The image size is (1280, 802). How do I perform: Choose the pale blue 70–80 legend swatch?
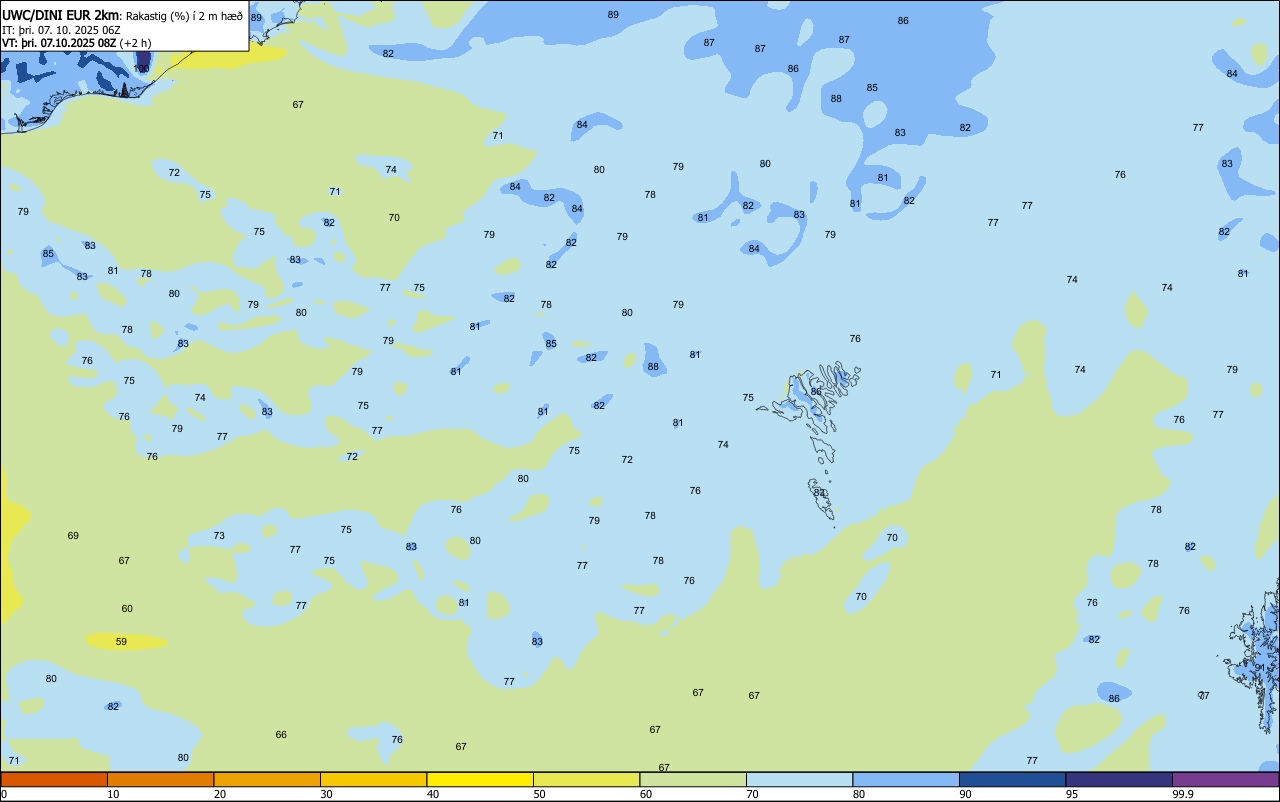pos(799,779)
